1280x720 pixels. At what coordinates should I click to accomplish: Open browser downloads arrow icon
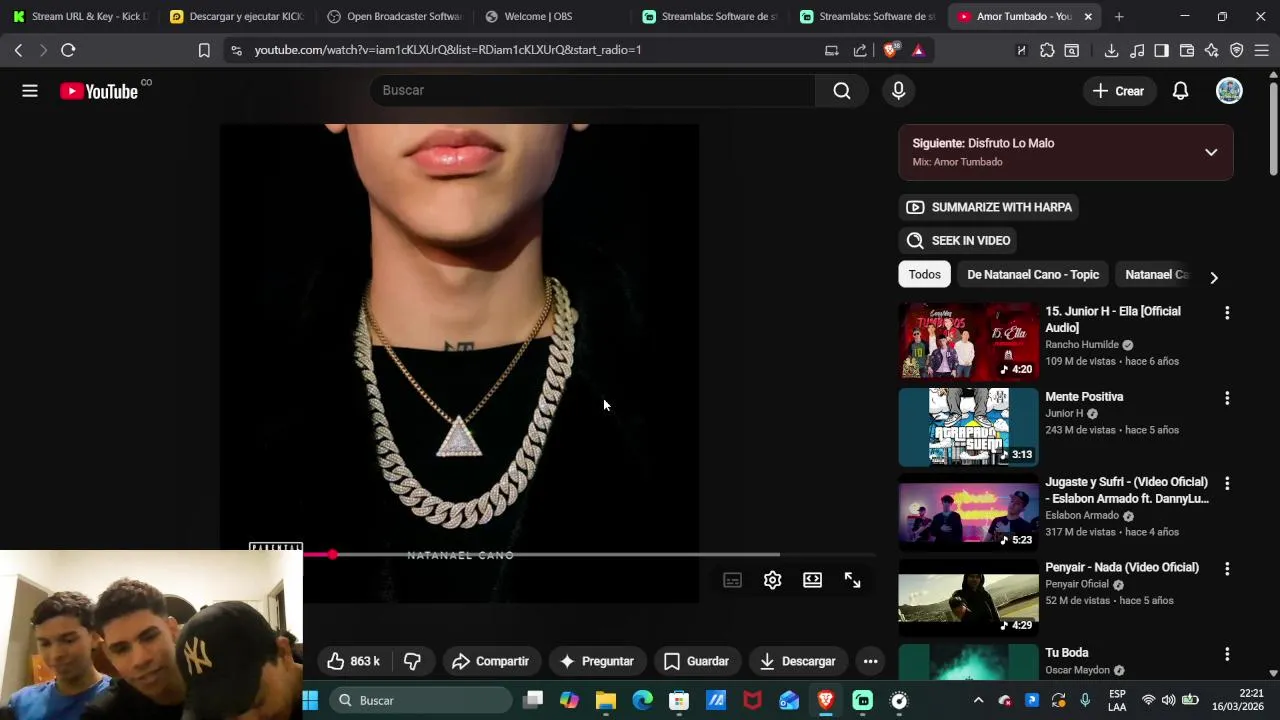click(x=1111, y=50)
